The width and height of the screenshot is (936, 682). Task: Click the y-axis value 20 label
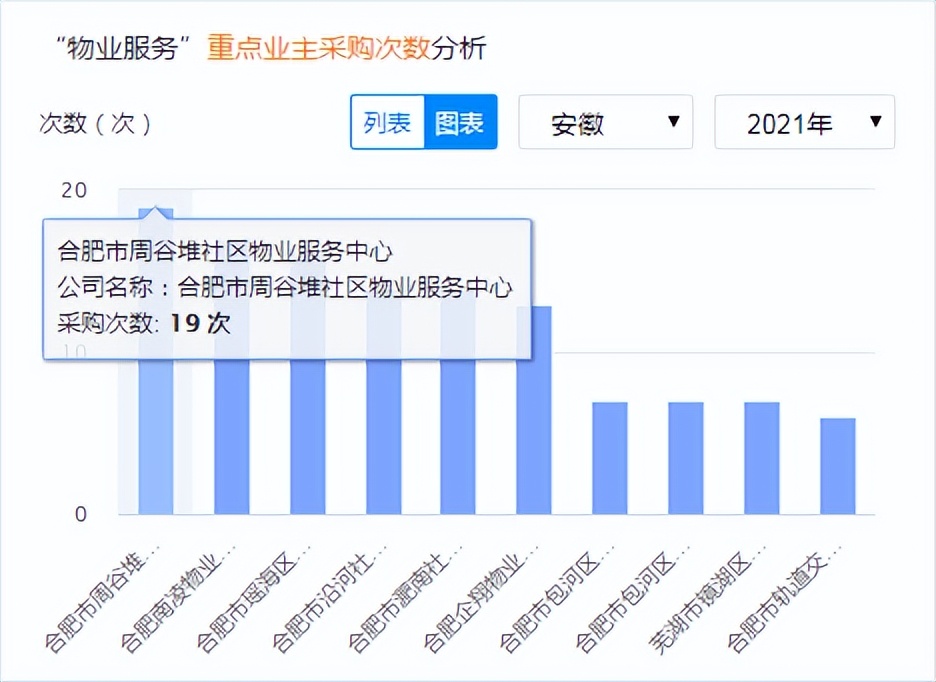click(x=75, y=190)
